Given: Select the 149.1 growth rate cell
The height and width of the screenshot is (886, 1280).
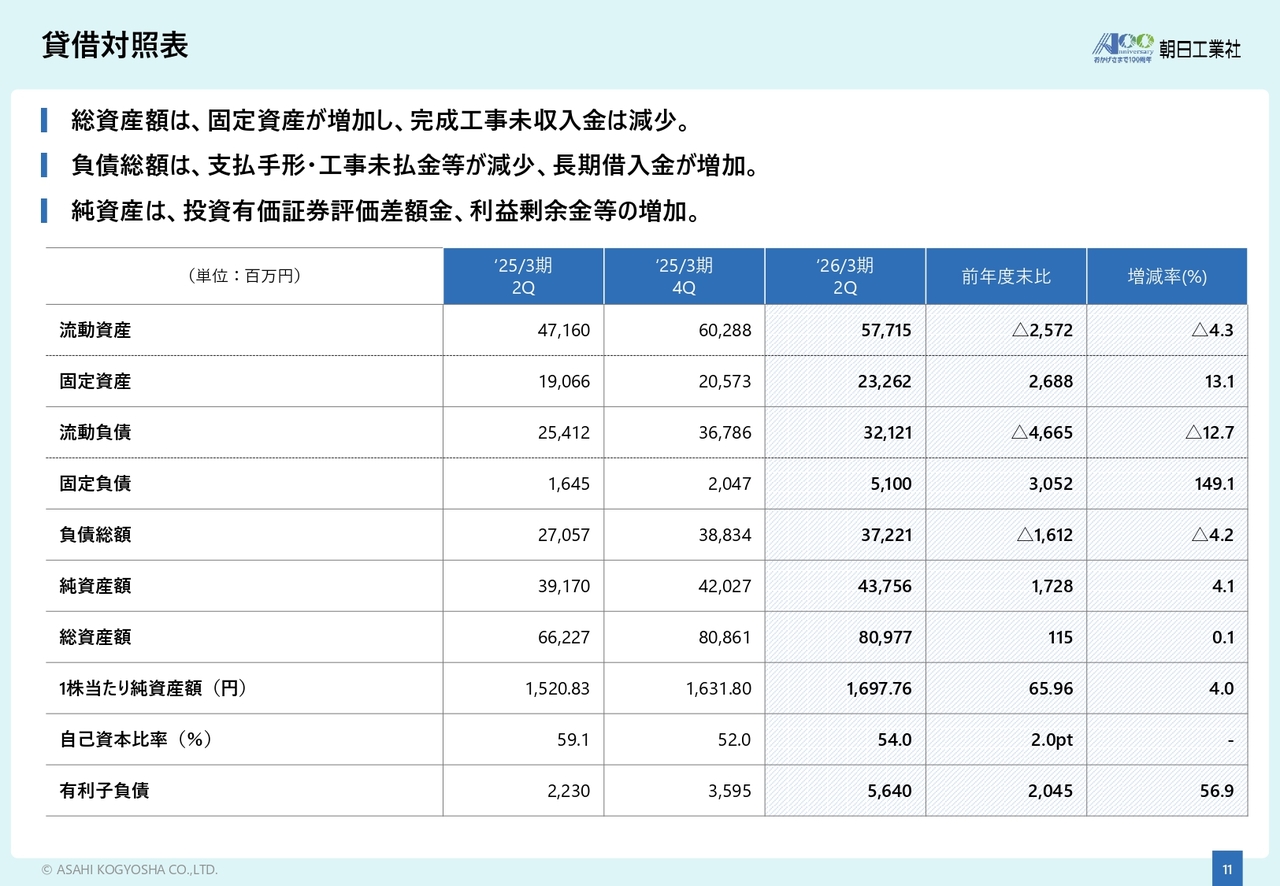Looking at the screenshot, I should pyautogui.click(x=1213, y=484).
